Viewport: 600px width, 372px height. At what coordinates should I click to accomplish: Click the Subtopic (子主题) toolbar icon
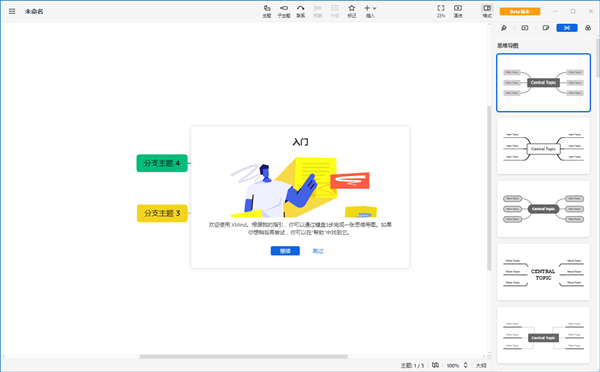pos(284,11)
